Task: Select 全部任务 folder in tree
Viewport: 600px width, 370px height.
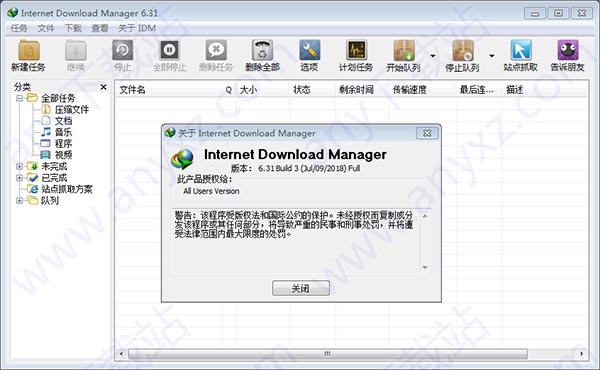Action: (51, 98)
